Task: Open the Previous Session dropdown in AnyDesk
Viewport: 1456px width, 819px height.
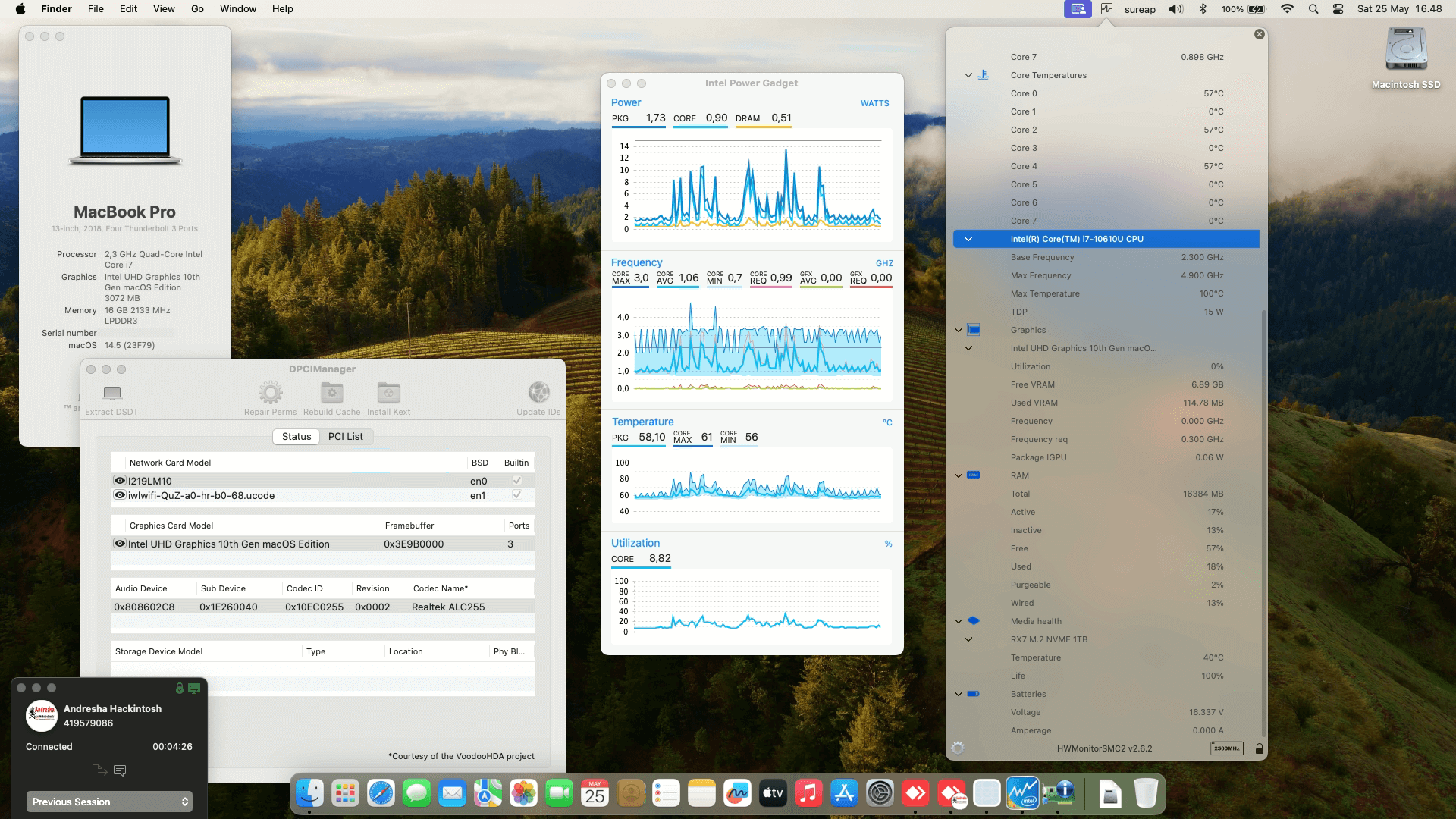Action: pos(109,802)
